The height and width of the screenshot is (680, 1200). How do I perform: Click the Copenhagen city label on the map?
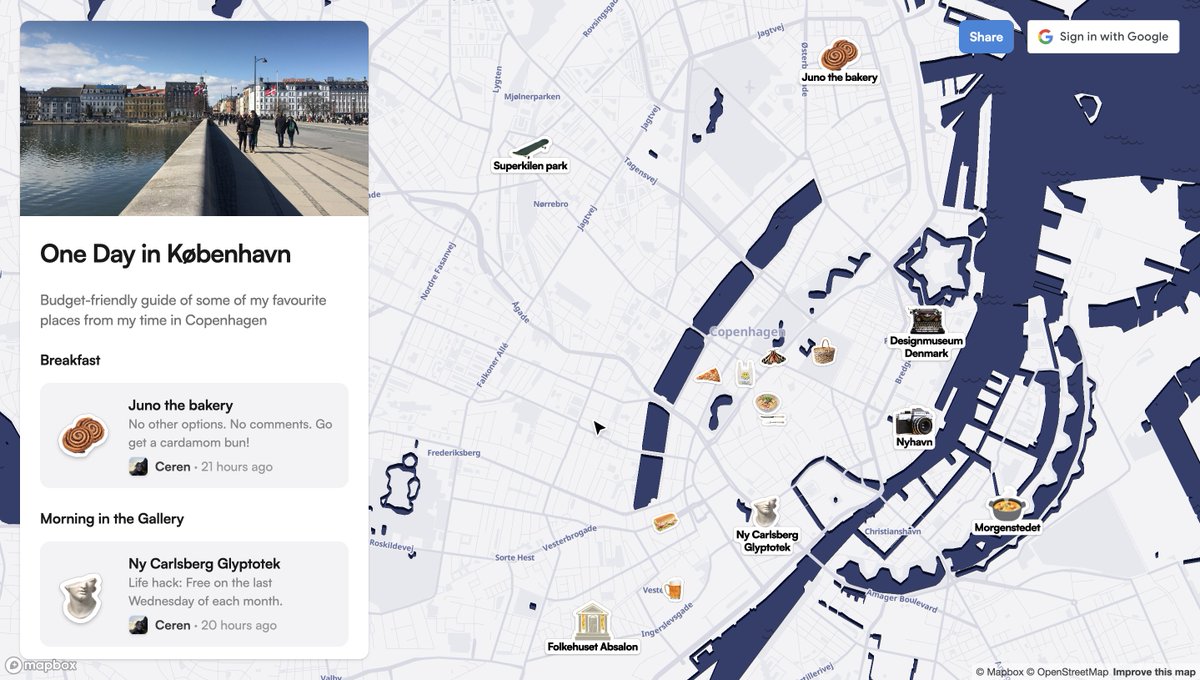tap(746, 332)
